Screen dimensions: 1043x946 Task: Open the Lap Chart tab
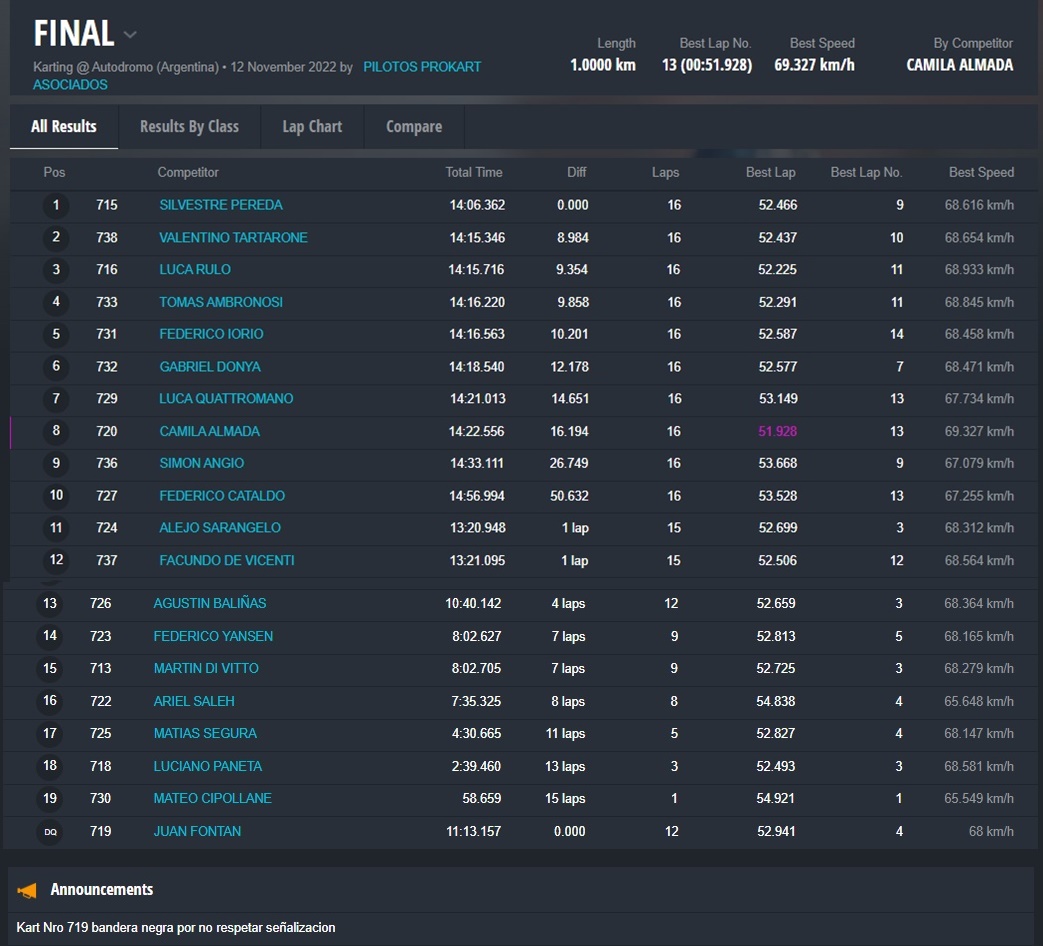[x=312, y=127]
